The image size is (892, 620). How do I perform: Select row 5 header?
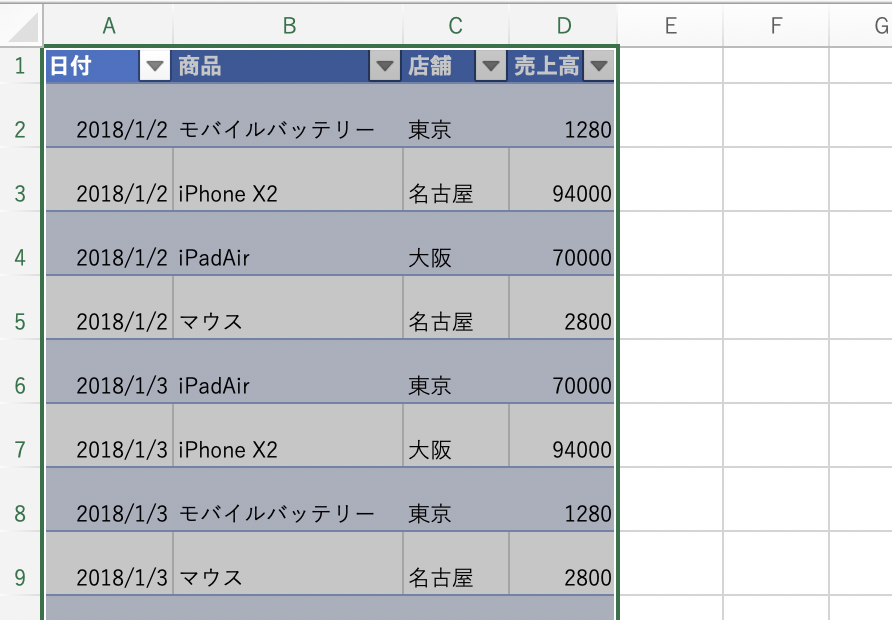click(20, 322)
